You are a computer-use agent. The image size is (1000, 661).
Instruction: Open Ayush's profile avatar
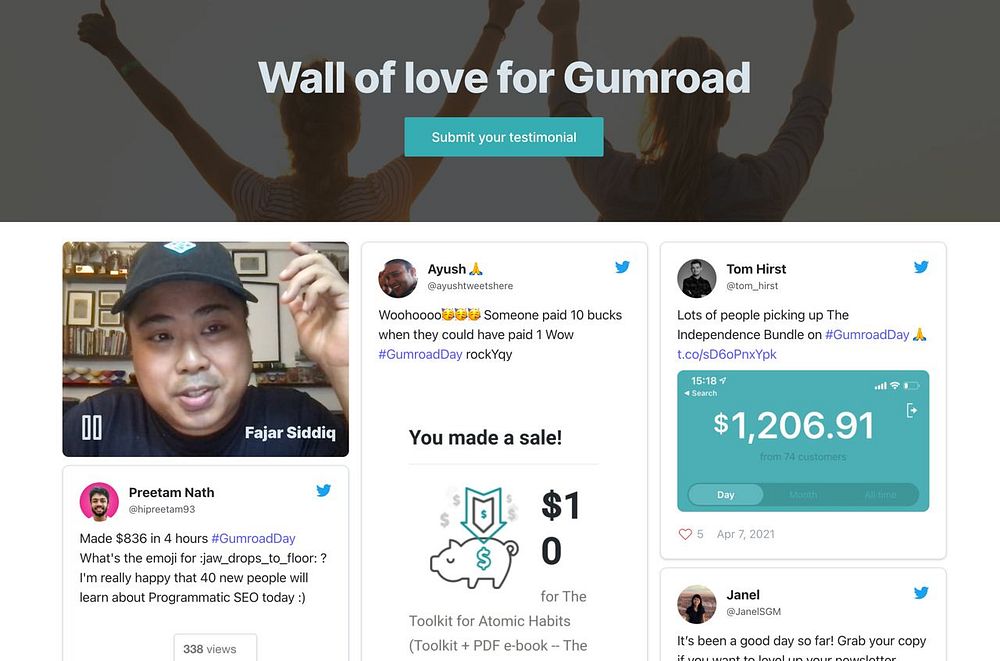point(398,278)
